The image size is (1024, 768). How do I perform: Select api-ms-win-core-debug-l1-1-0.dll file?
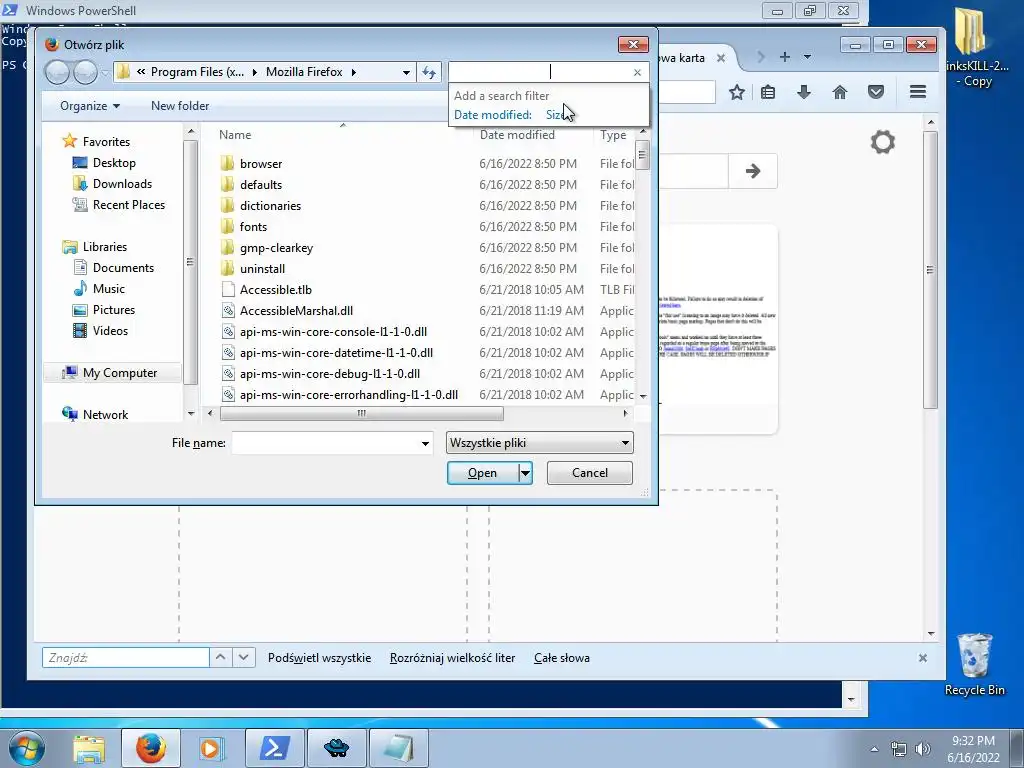pos(329,374)
